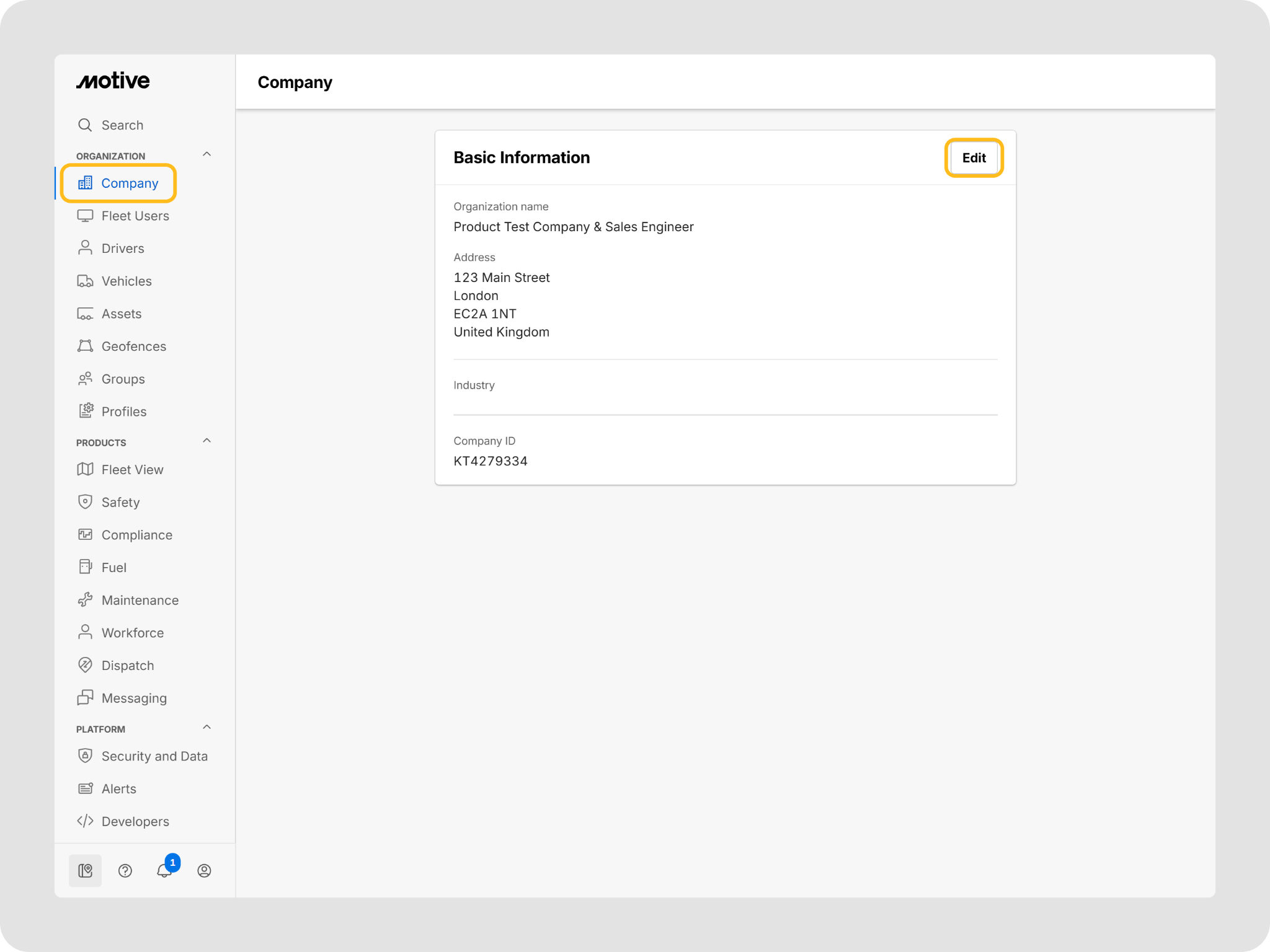This screenshot has width=1270, height=952.
Task: Open the Developers sidebar item
Action: [x=135, y=821]
